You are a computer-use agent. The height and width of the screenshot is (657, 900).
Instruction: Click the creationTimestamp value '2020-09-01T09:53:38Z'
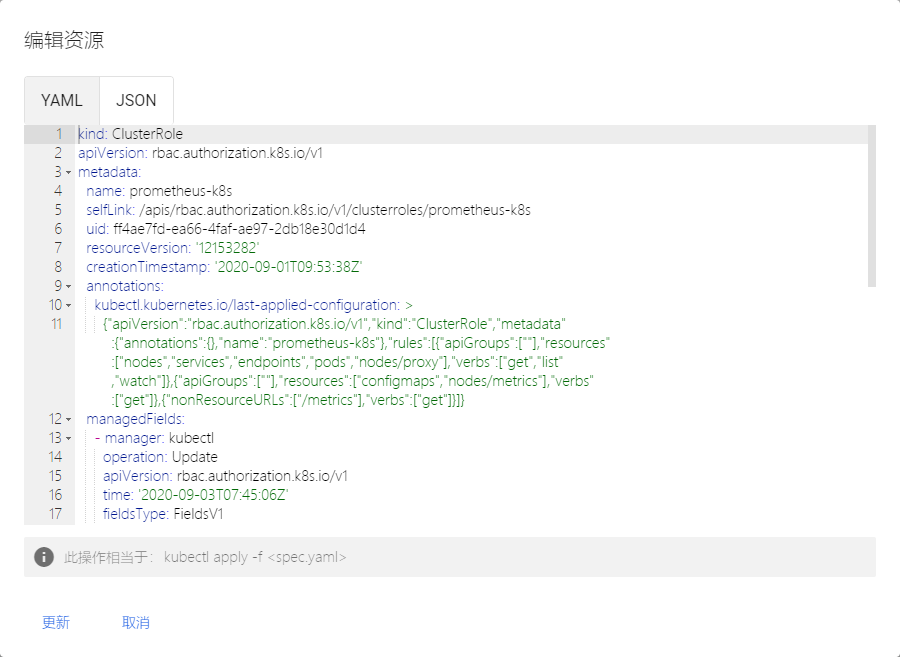(288, 267)
